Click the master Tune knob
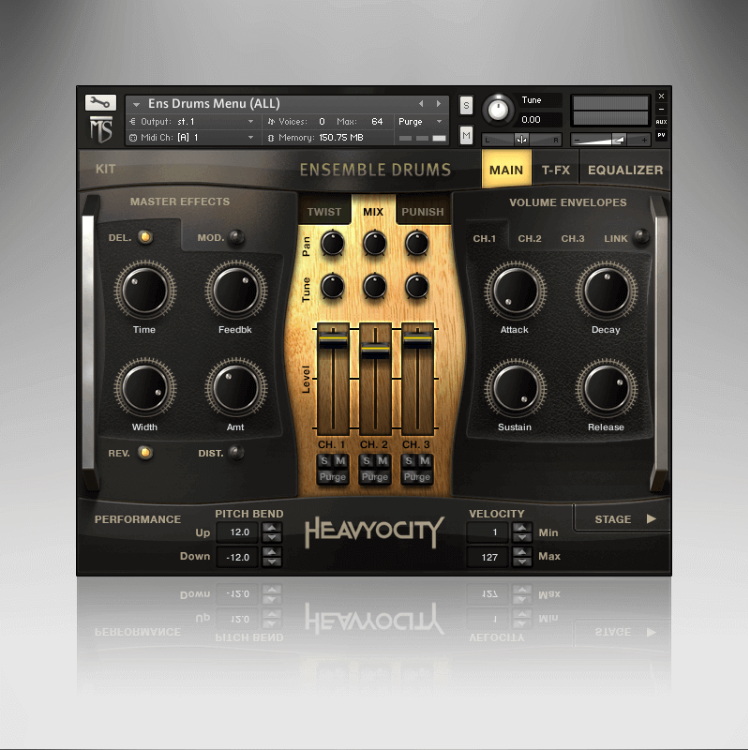This screenshot has width=748, height=750. point(497,110)
